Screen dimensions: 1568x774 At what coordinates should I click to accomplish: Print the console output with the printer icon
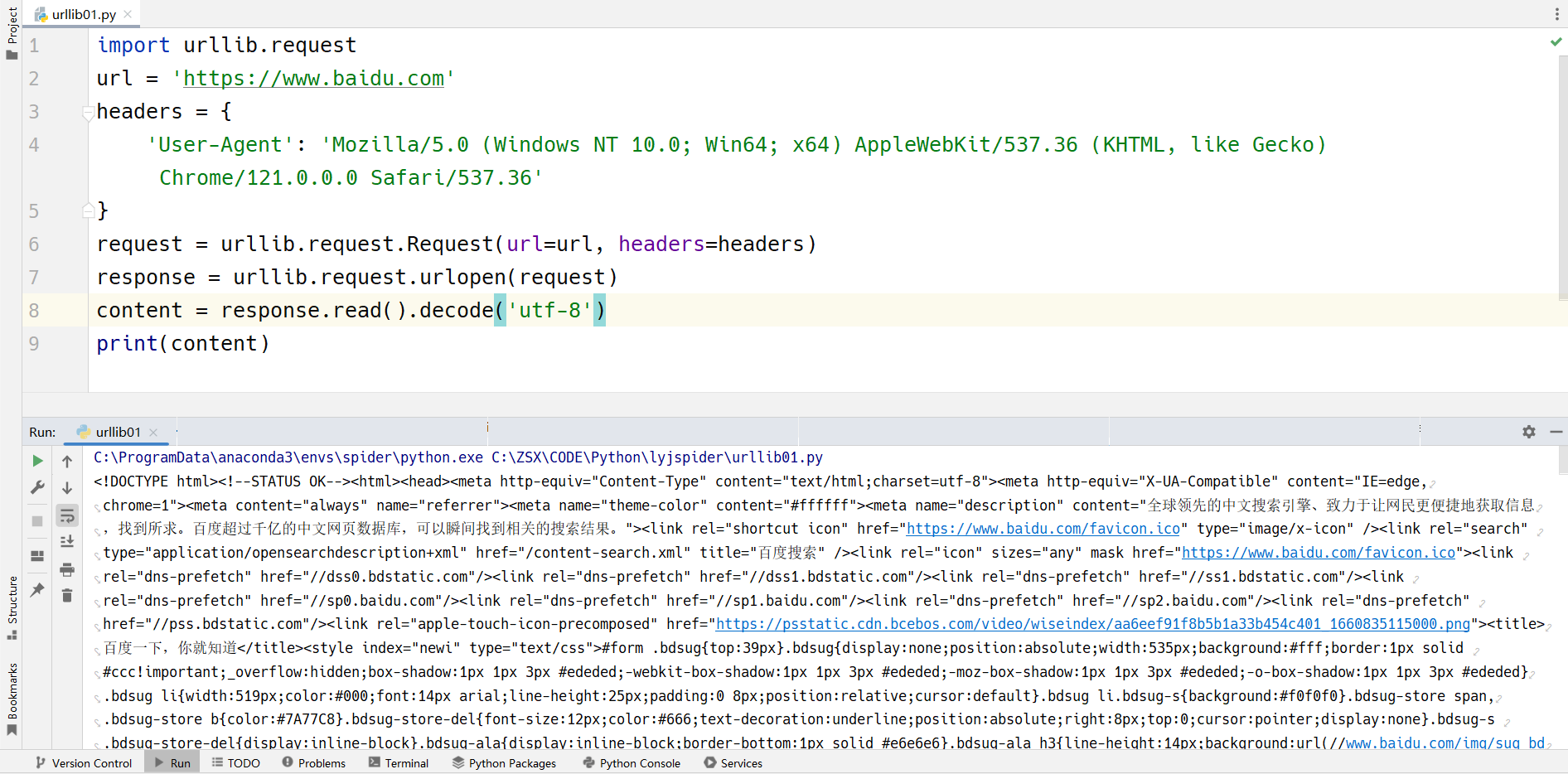coord(67,569)
